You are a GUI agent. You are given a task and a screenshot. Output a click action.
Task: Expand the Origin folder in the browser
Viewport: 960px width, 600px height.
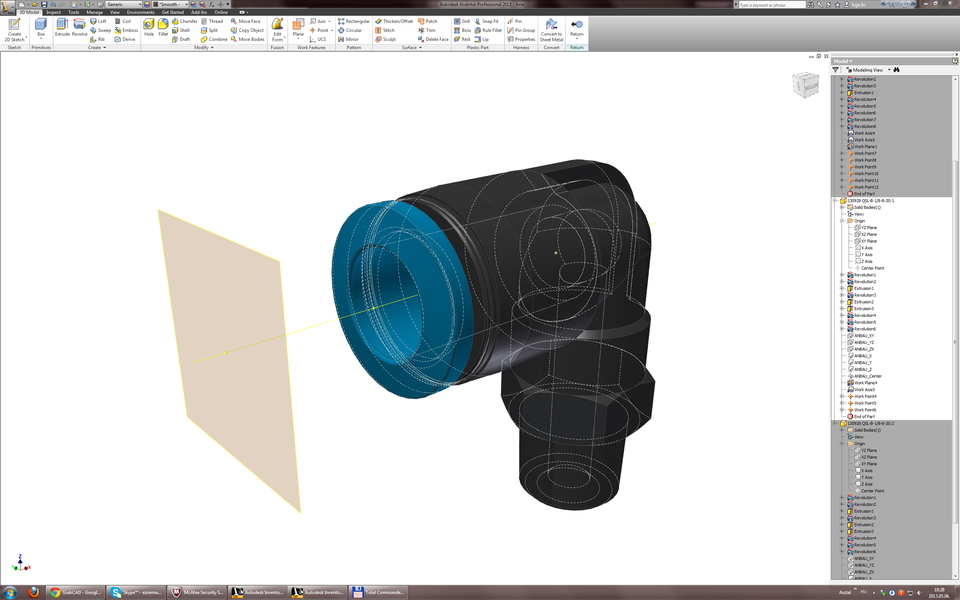[x=841, y=220]
